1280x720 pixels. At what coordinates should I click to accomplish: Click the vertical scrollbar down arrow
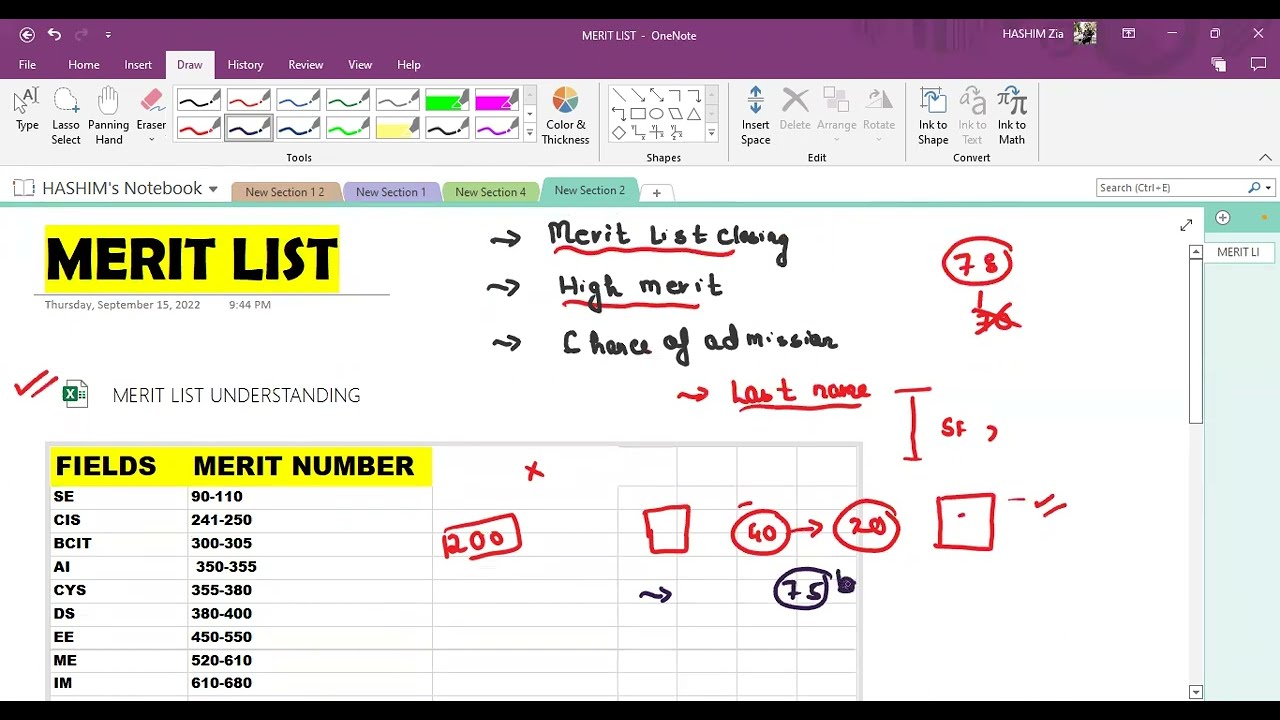click(x=1195, y=692)
